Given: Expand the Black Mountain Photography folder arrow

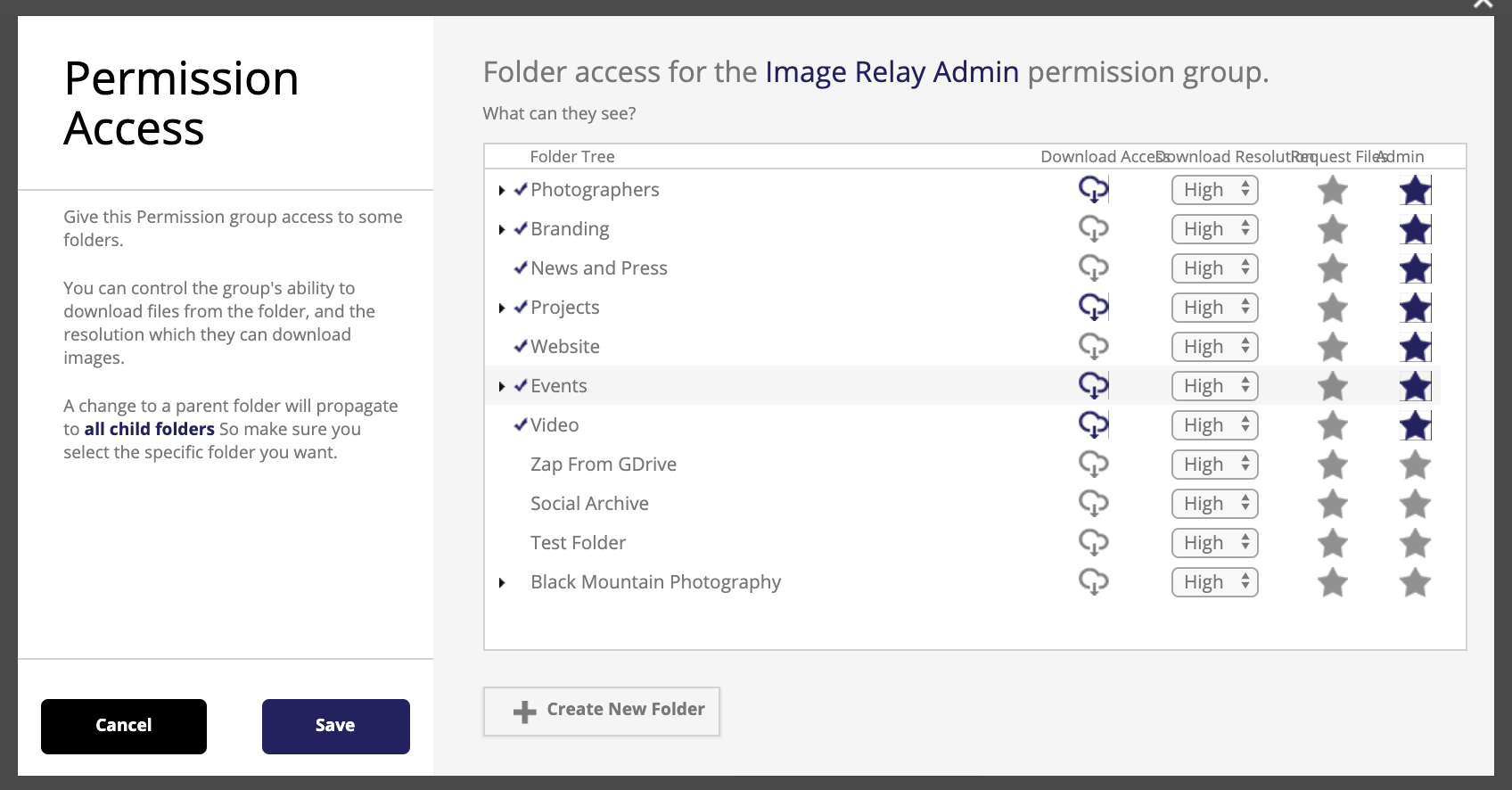Looking at the screenshot, I should [x=502, y=583].
